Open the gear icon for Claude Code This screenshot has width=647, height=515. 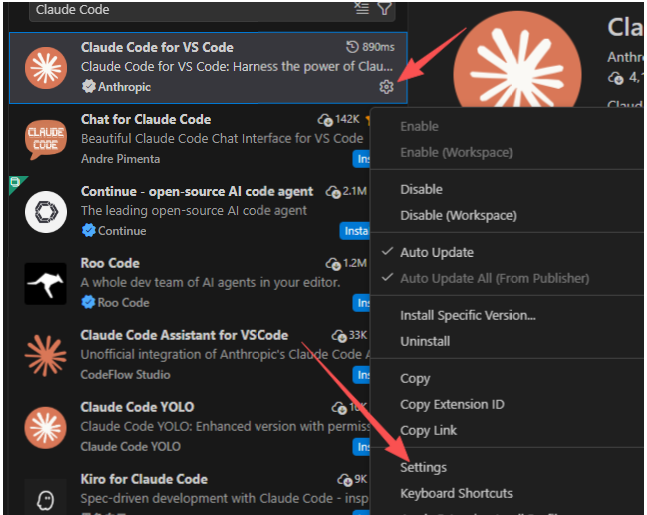[x=386, y=87]
